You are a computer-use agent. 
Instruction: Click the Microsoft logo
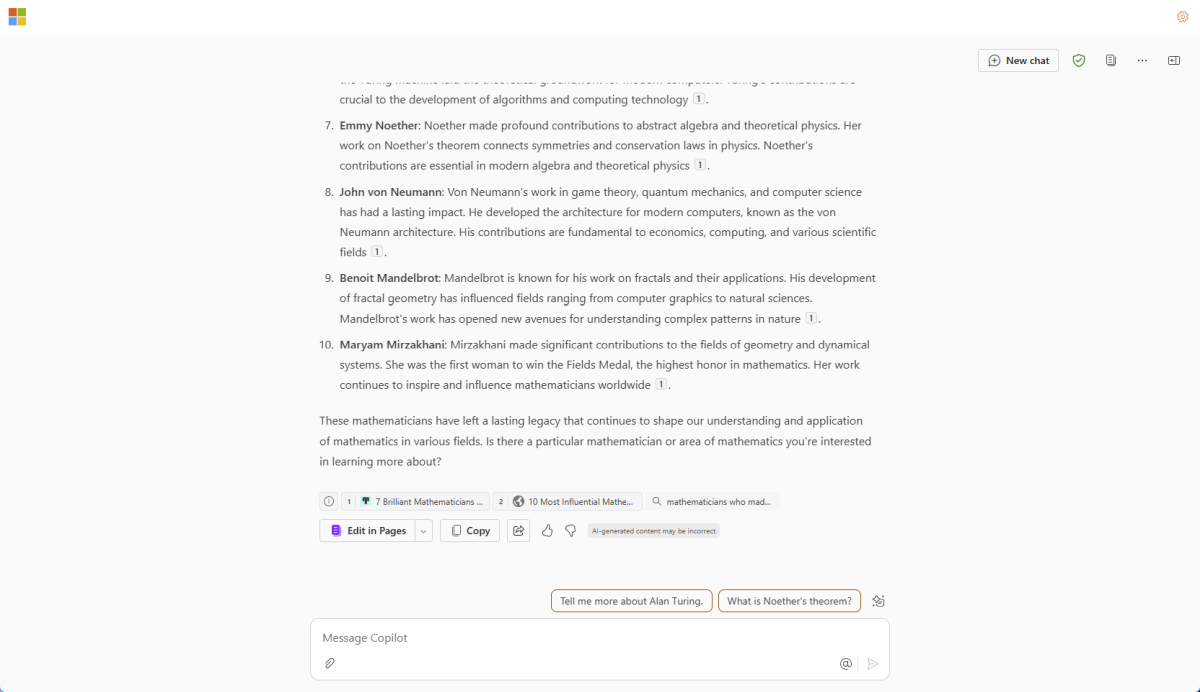coord(17,17)
